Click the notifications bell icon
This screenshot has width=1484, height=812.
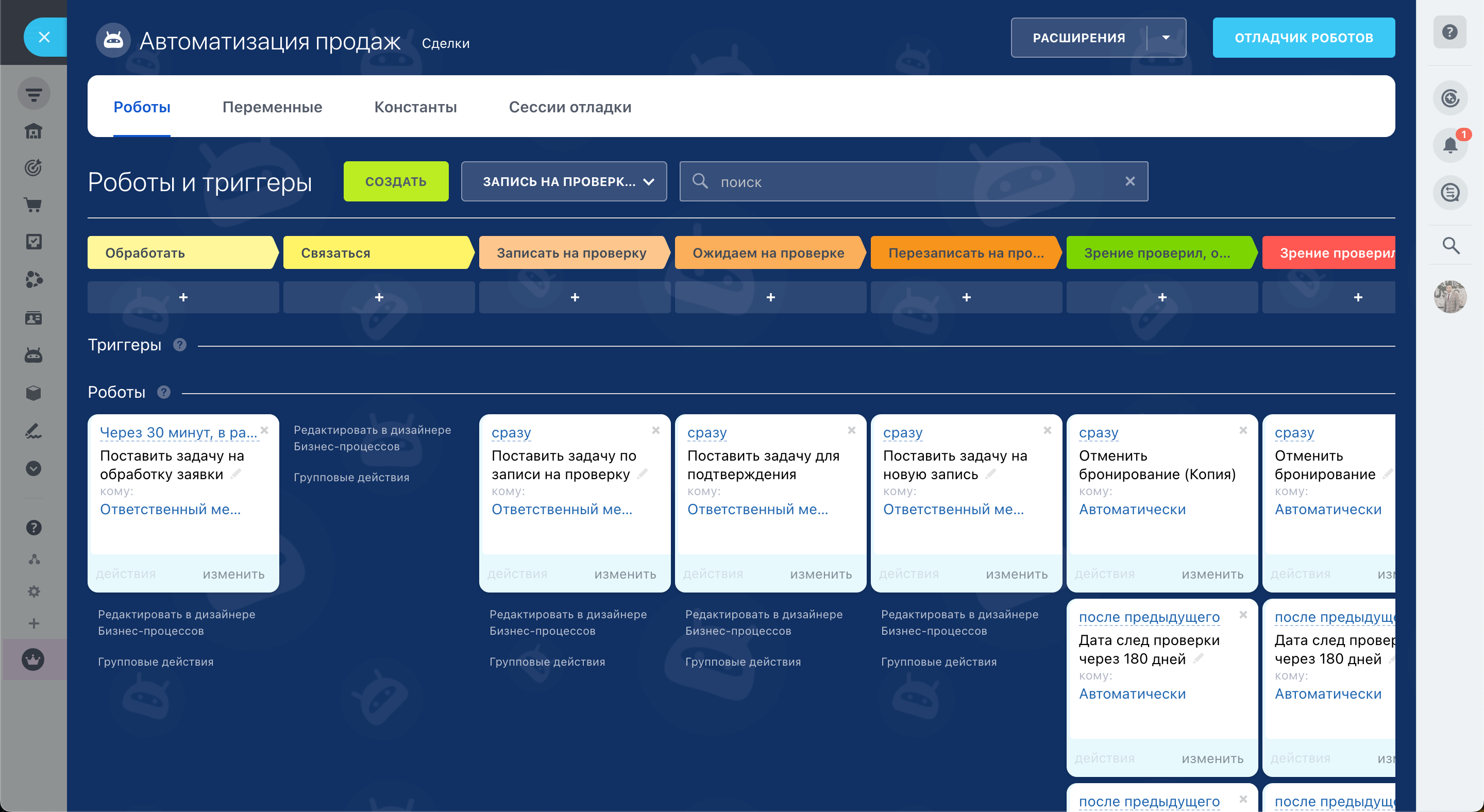(x=1449, y=145)
